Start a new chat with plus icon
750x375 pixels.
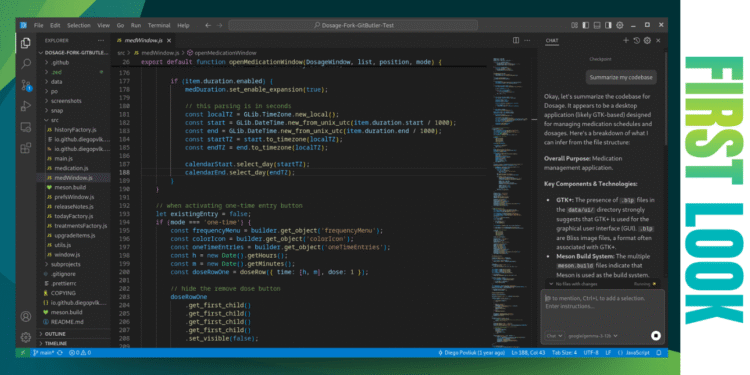coord(626,41)
